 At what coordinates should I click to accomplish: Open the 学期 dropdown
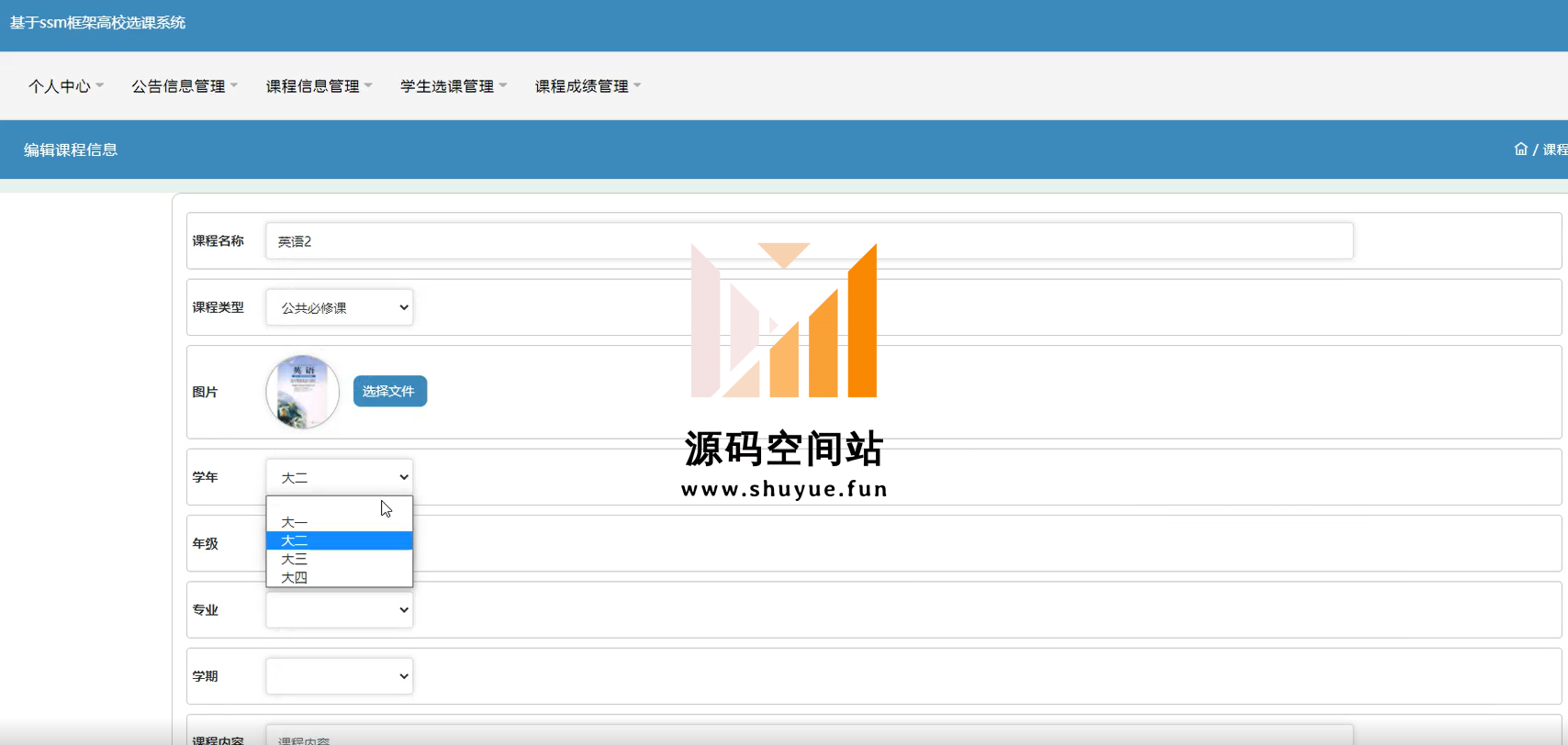click(340, 676)
